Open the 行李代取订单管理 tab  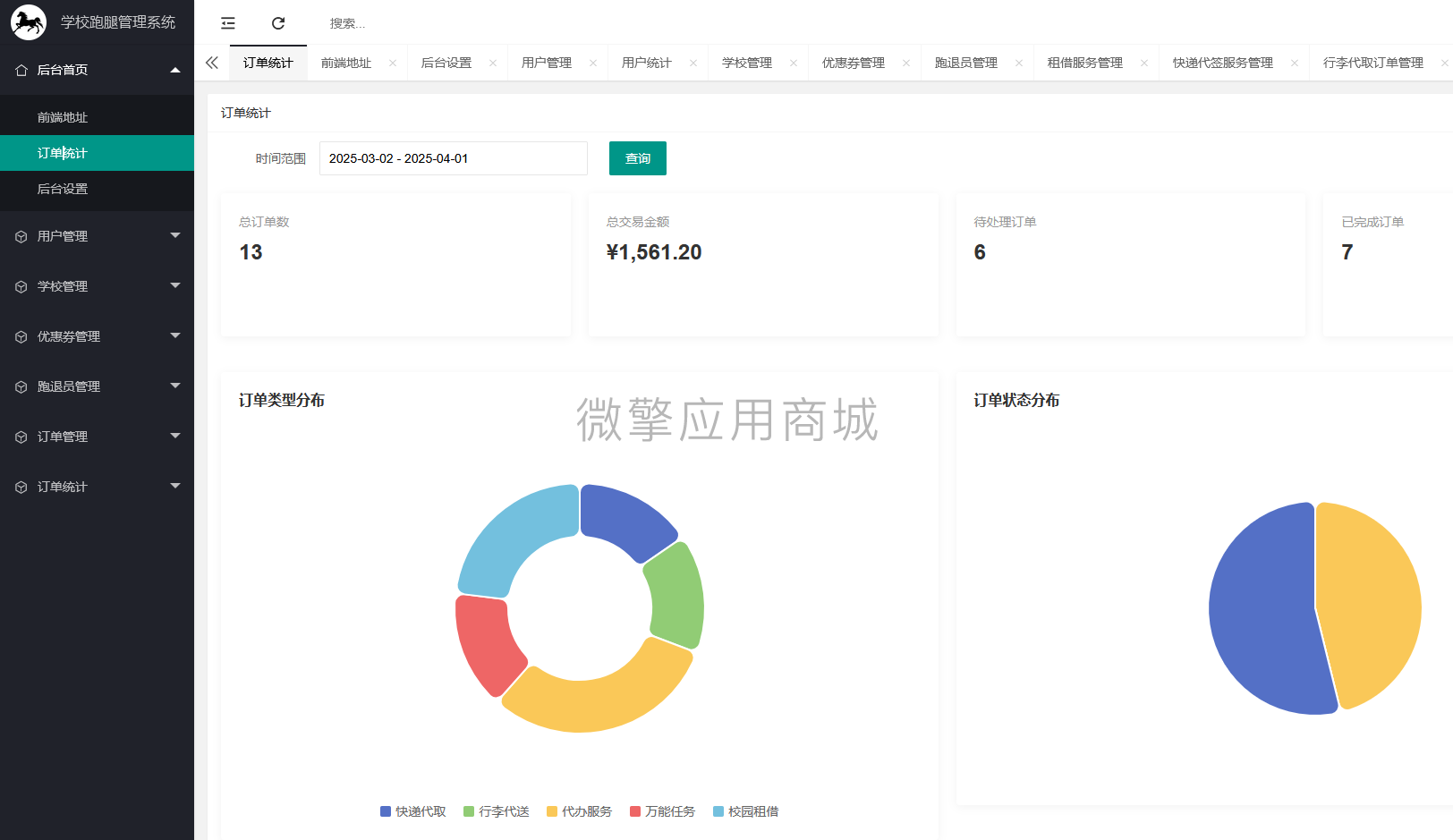(x=1373, y=63)
